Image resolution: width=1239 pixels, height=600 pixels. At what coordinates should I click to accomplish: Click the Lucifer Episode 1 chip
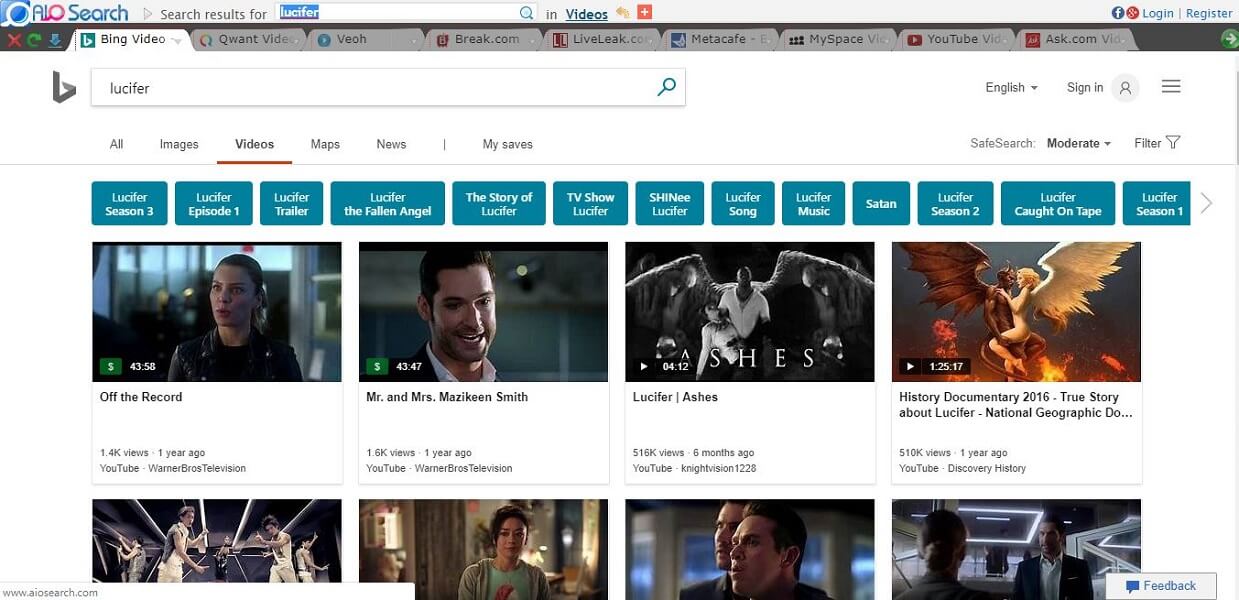213,203
